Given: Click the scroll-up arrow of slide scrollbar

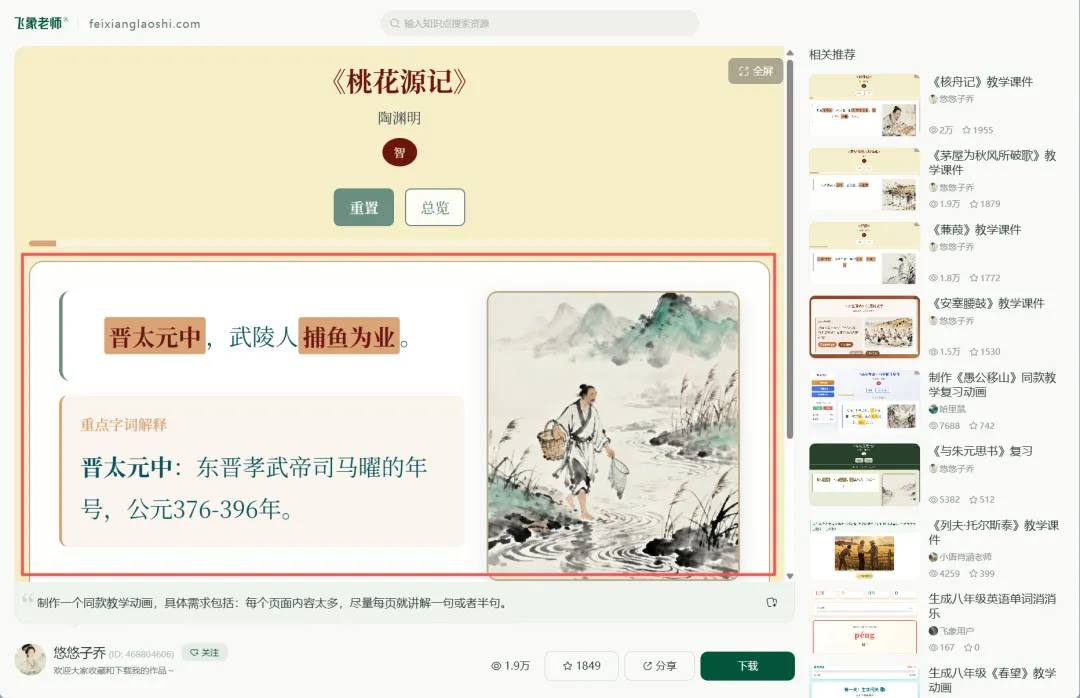Looking at the screenshot, I should click(790, 53).
